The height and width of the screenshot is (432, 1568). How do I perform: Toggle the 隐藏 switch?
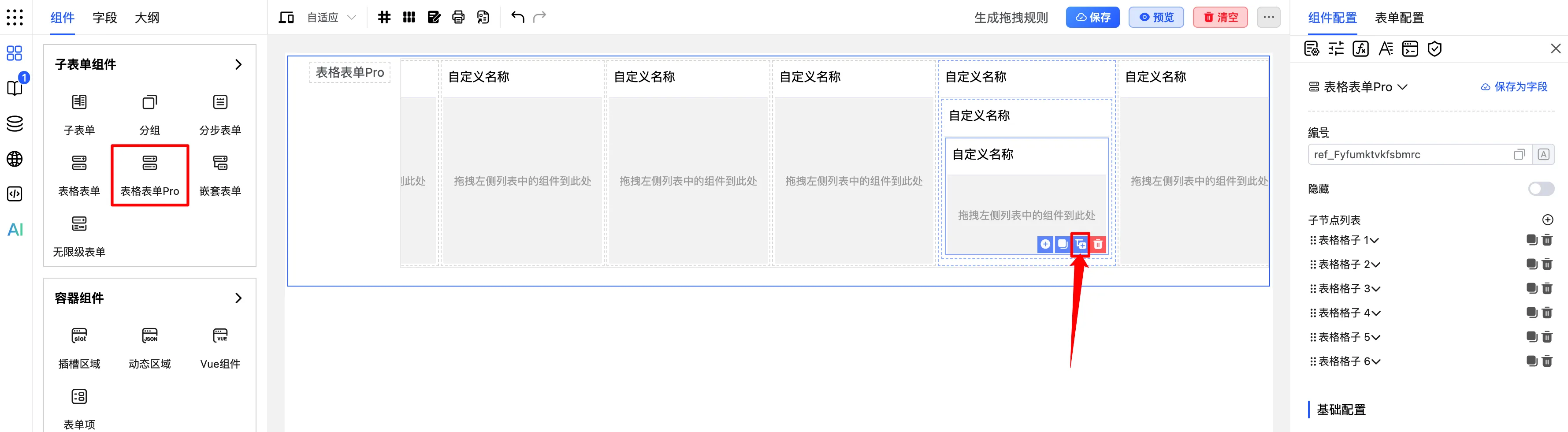[x=1541, y=189]
